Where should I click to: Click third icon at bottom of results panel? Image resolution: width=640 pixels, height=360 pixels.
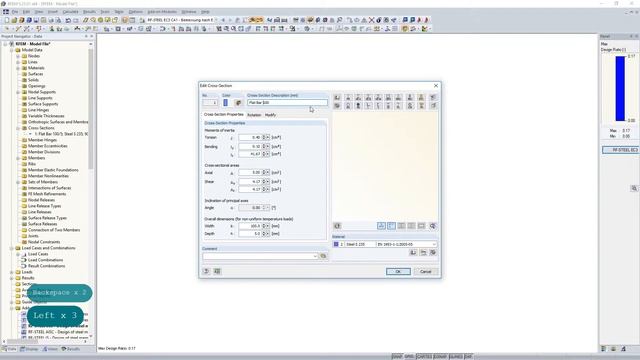pos(623,349)
